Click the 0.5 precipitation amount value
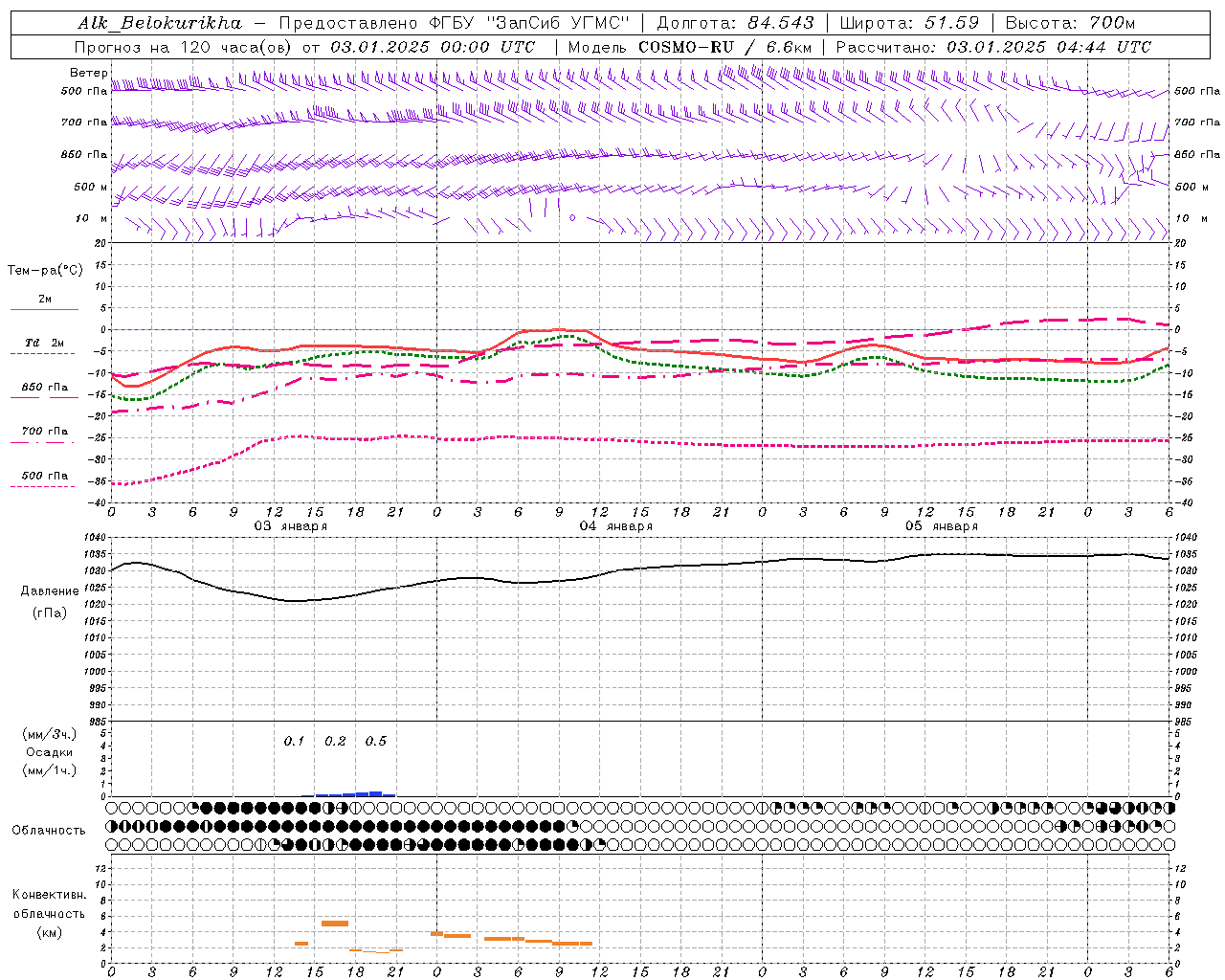 tap(376, 741)
